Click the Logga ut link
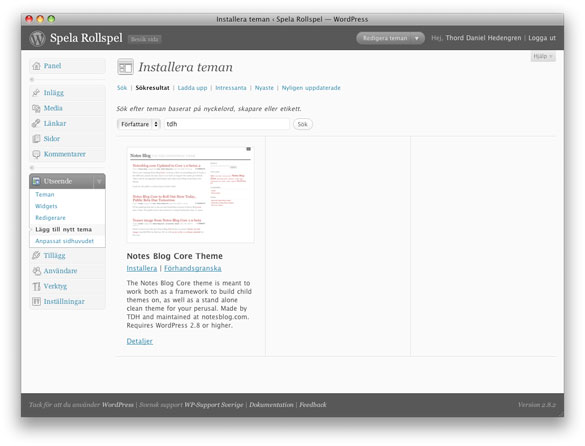Image resolution: width=585 pixels, height=446 pixels. click(542, 38)
